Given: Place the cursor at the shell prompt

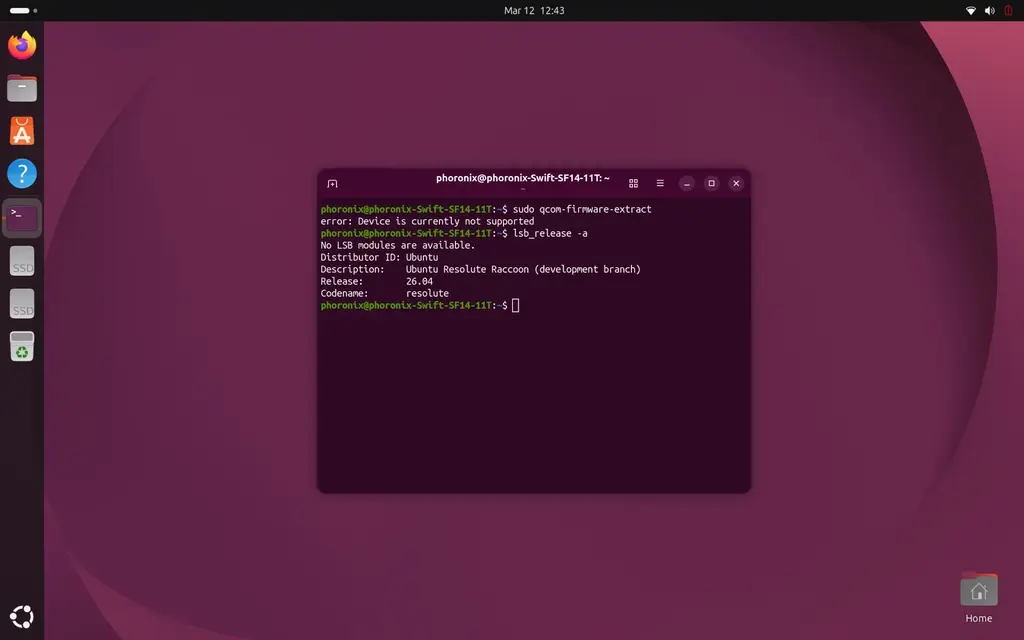Looking at the screenshot, I should 516,305.
